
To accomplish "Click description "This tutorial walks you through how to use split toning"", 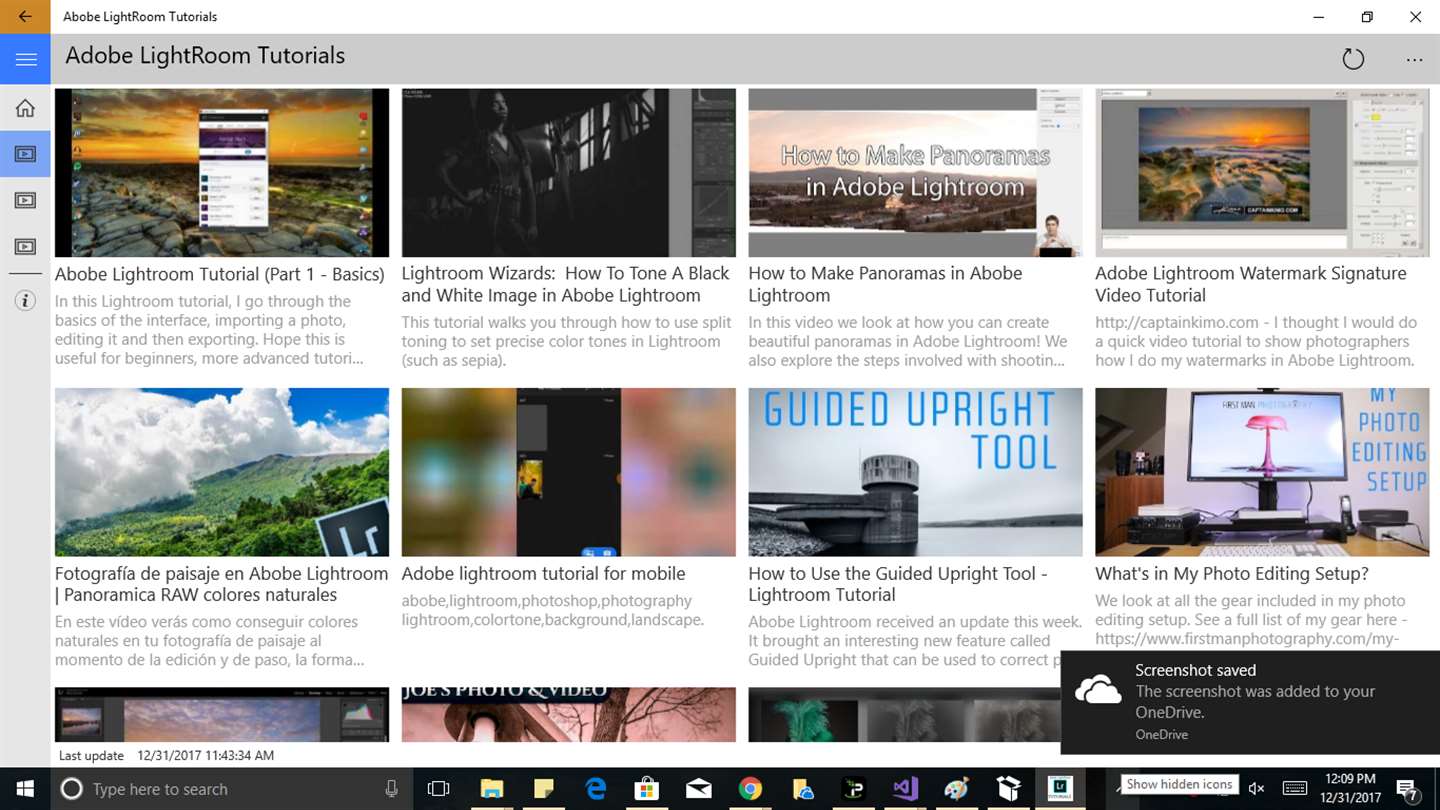I will [x=566, y=341].
